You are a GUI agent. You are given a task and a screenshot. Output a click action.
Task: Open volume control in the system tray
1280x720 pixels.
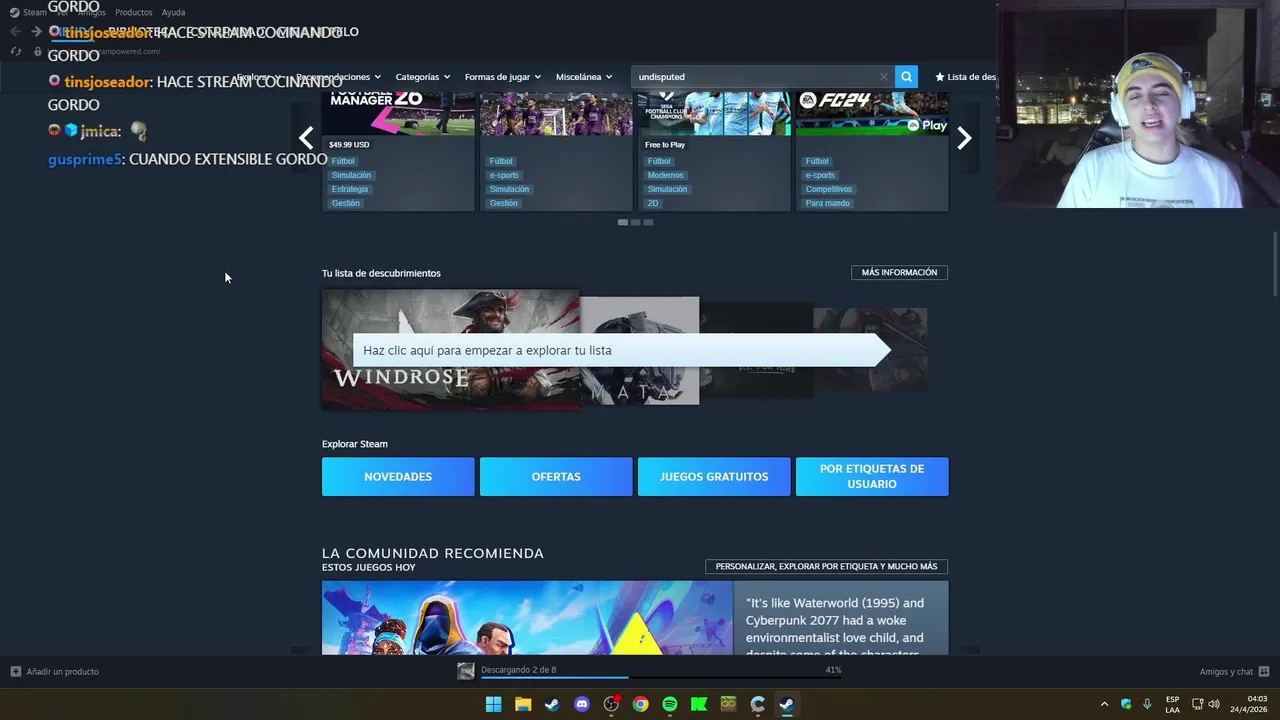[x=1214, y=704]
